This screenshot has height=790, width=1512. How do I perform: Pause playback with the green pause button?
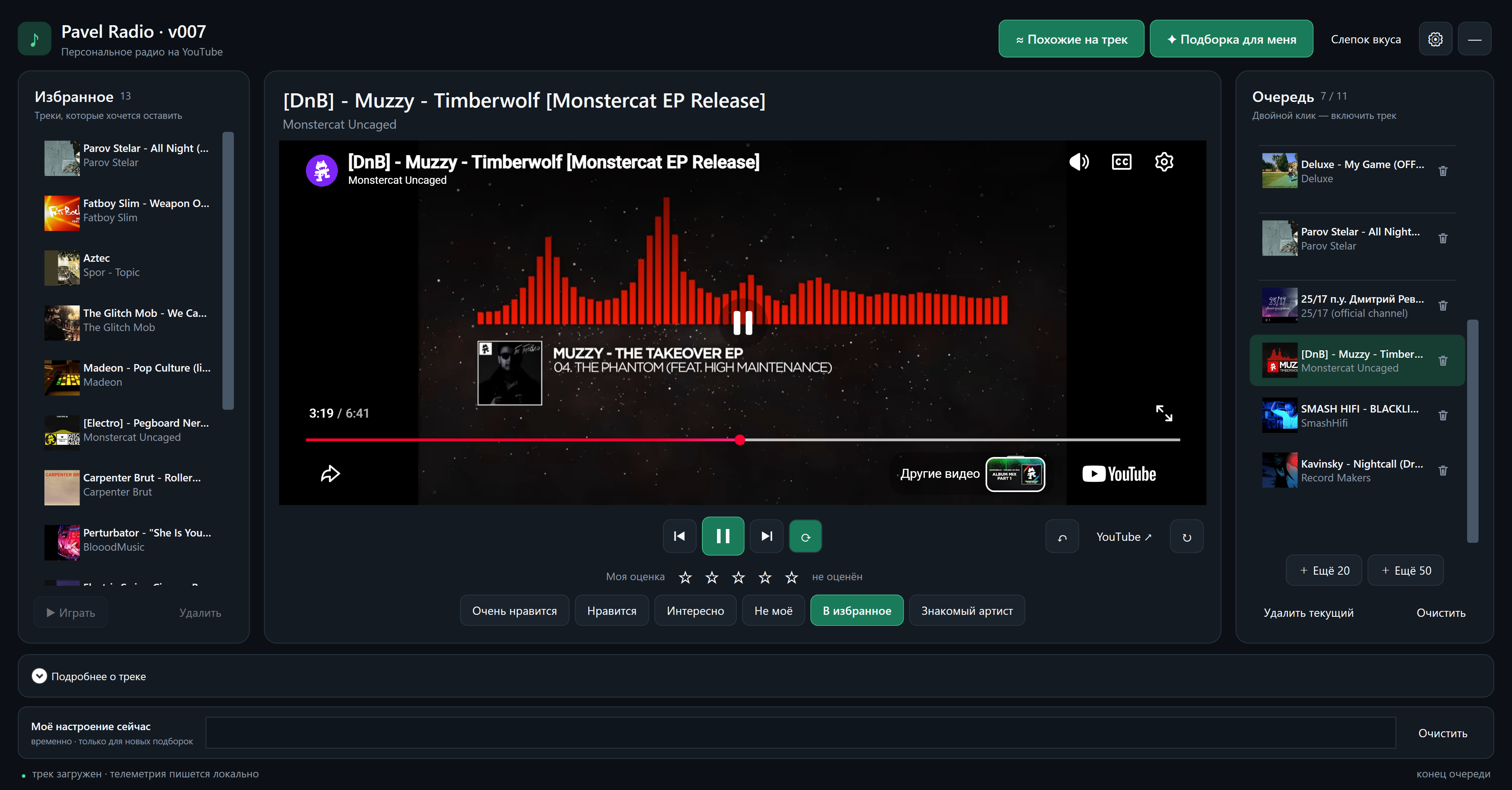(723, 536)
